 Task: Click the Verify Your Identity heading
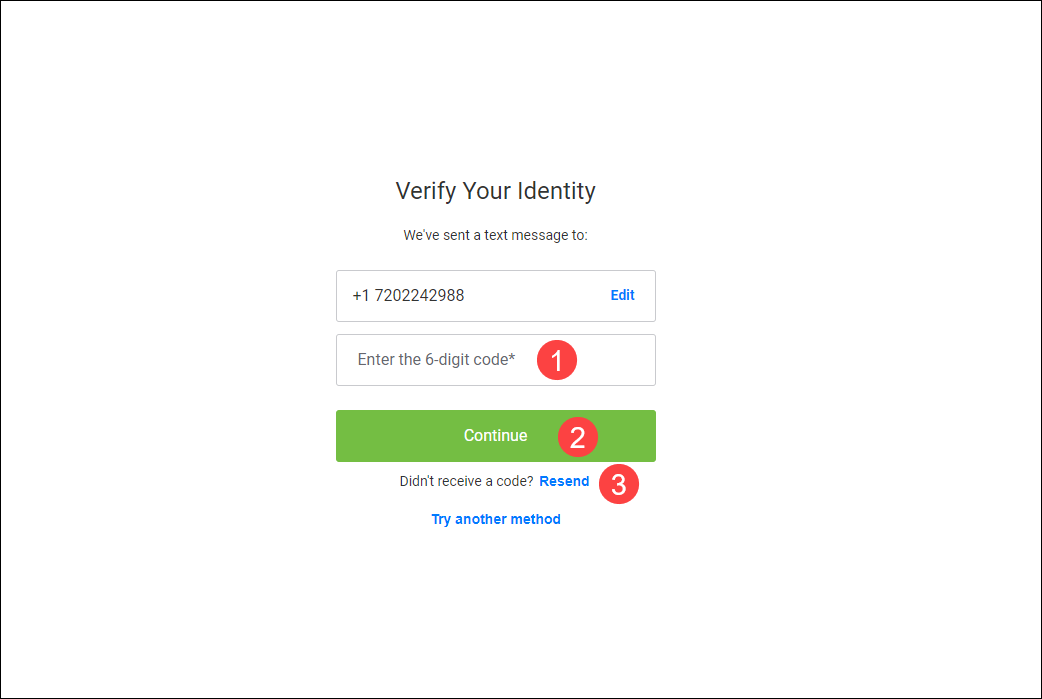496,191
